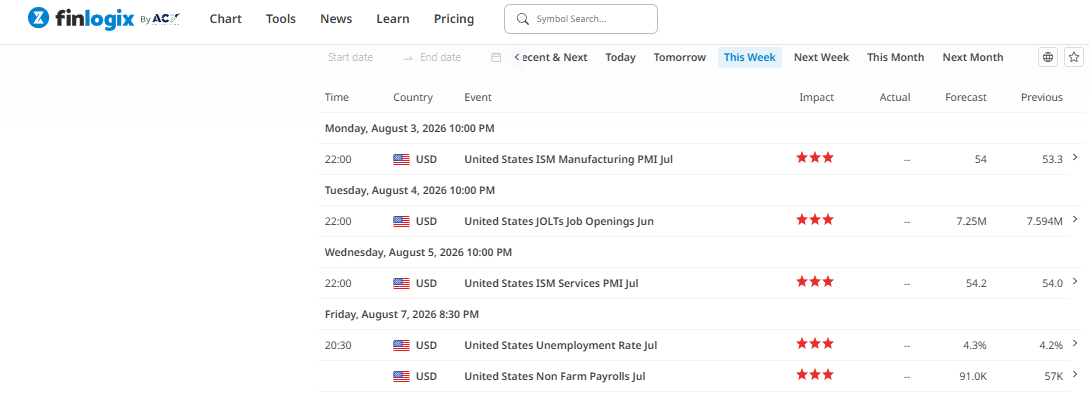Expand Unemployment Rate row chevron
Viewport: 1089px width, 397px height.
pyautogui.click(x=1075, y=343)
